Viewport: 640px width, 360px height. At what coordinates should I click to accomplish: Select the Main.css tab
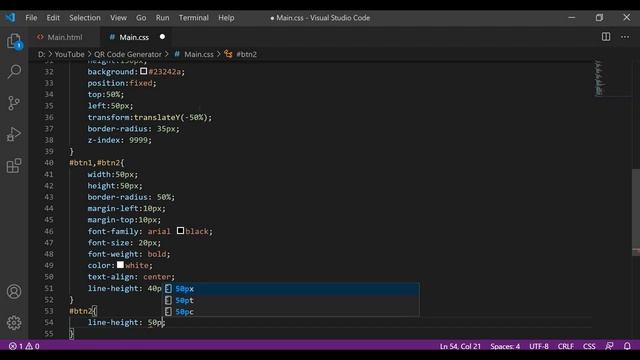point(135,37)
